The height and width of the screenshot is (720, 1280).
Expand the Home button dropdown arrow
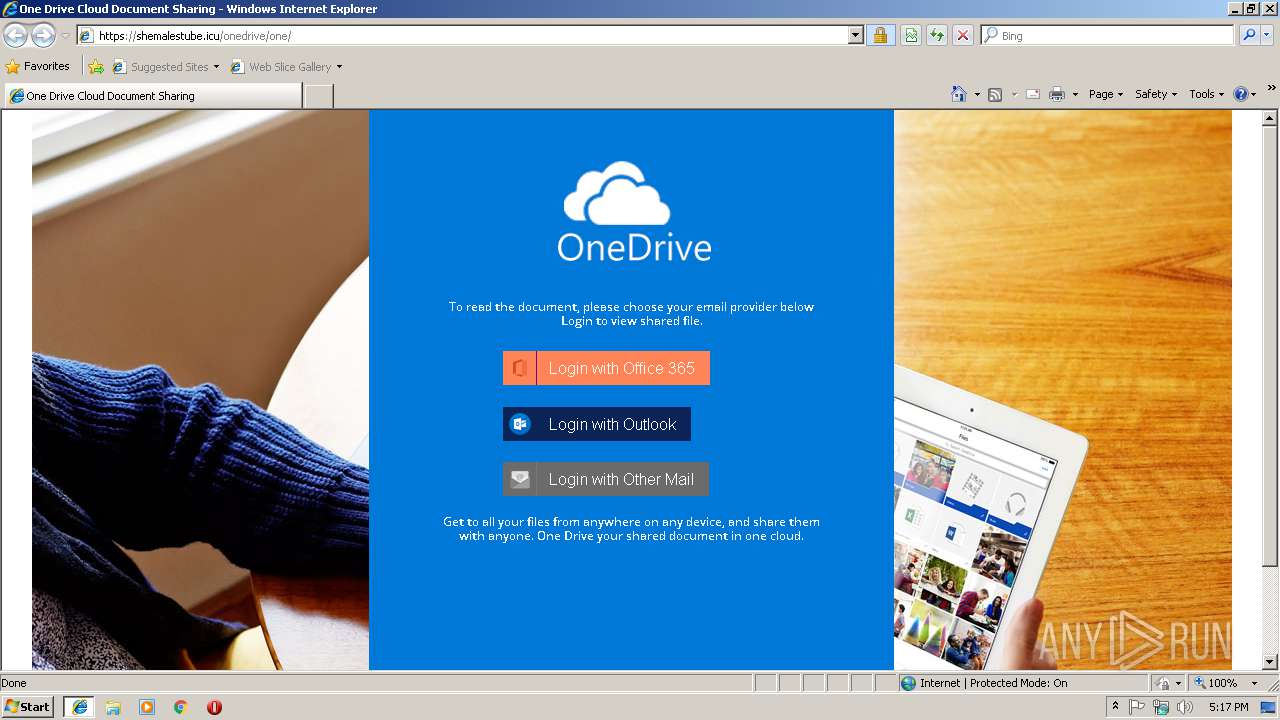tap(976, 94)
